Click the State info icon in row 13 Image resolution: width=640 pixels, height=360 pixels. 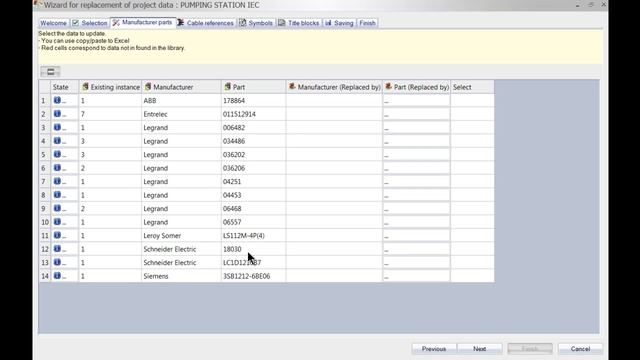point(57,262)
